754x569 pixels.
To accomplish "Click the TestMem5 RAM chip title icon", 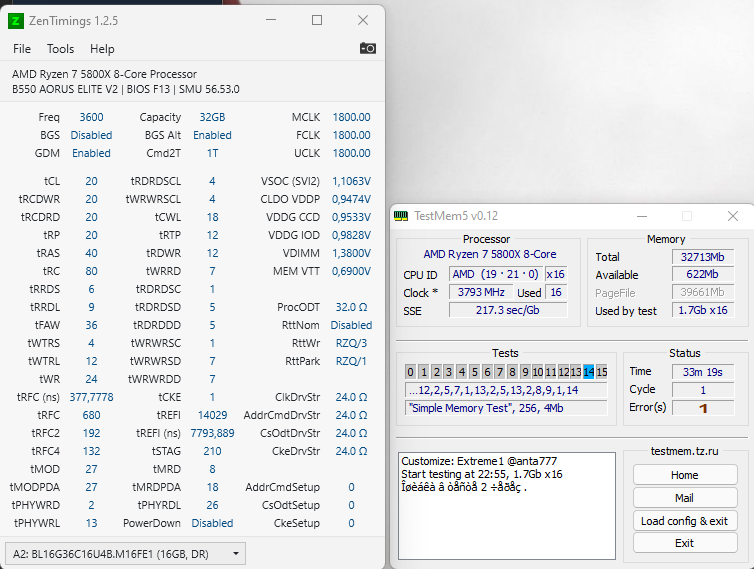I will pyautogui.click(x=401, y=215).
